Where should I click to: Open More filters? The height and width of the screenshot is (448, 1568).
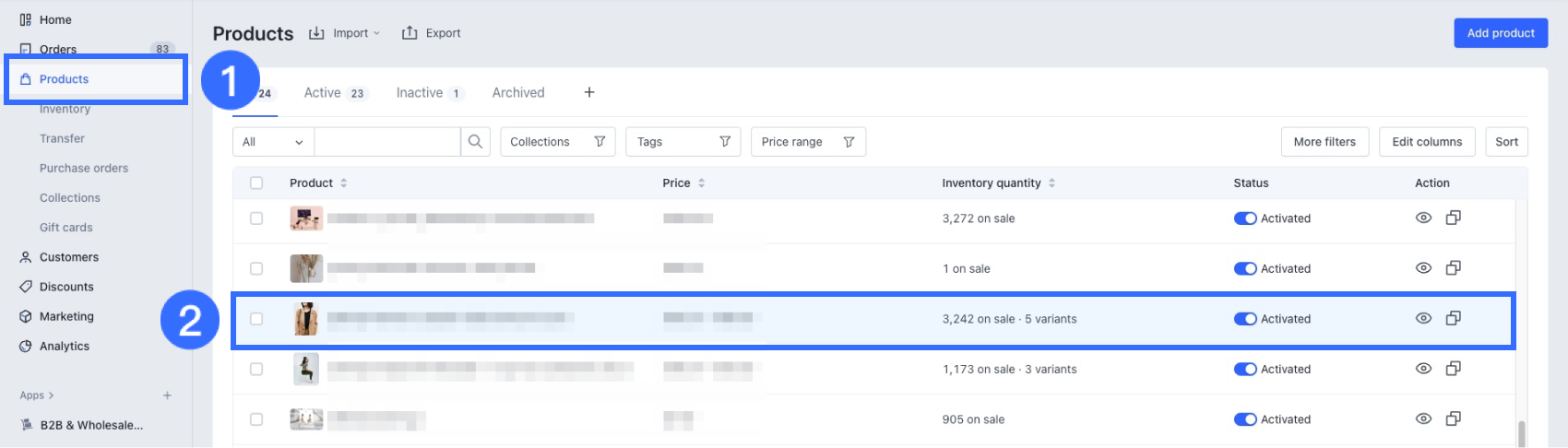(x=1324, y=142)
